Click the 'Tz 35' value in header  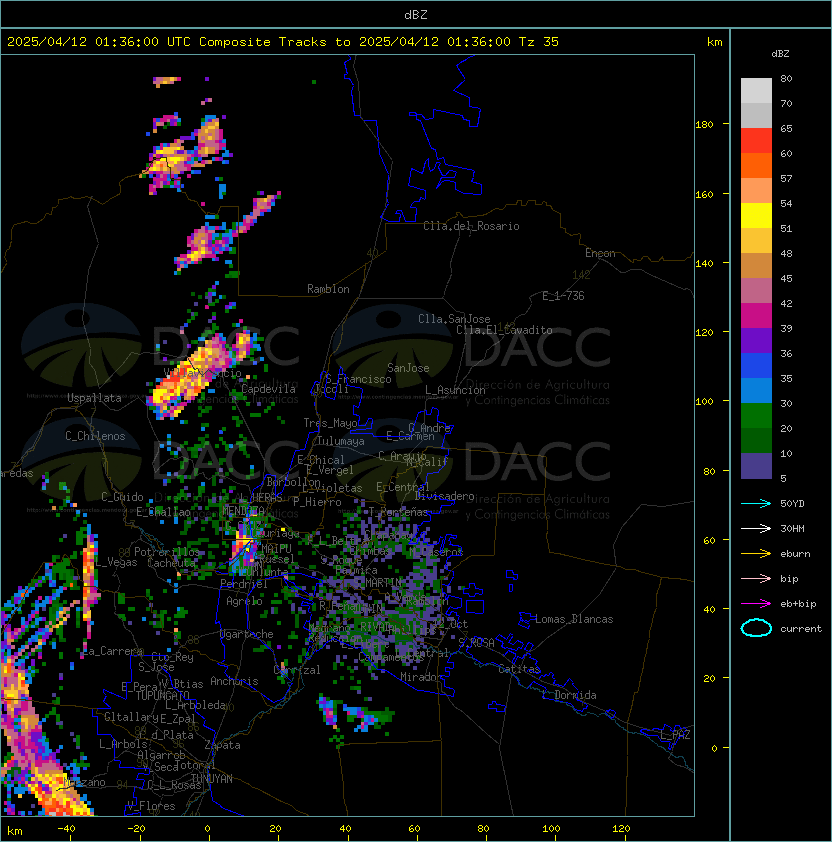(x=539, y=42)
